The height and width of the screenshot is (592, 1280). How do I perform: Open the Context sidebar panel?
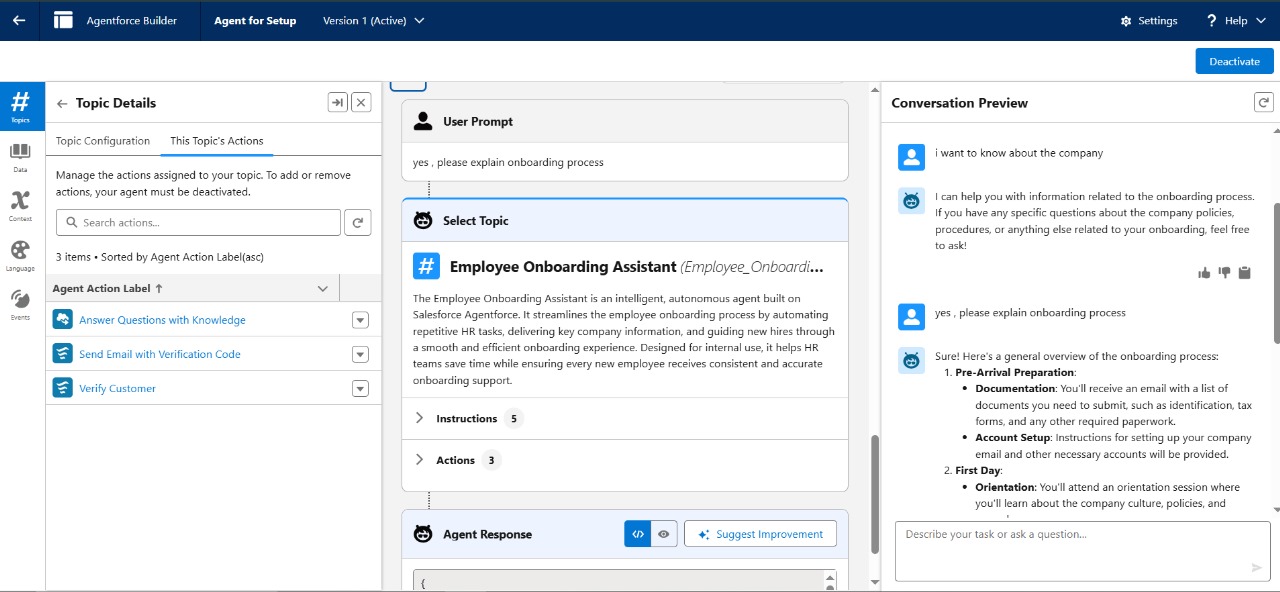[x=20, y=206]
